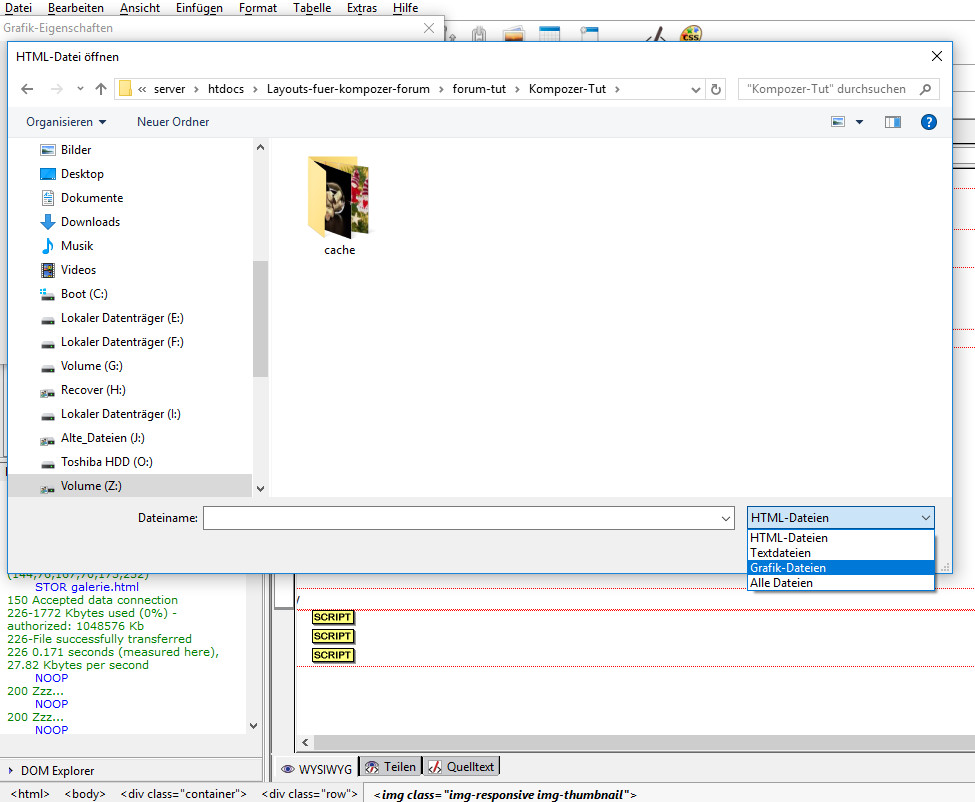The height and width of the screenshot is (802, 975).
Task: Choose Grafik-Dateien from file type list
Action: click(788, 568)
